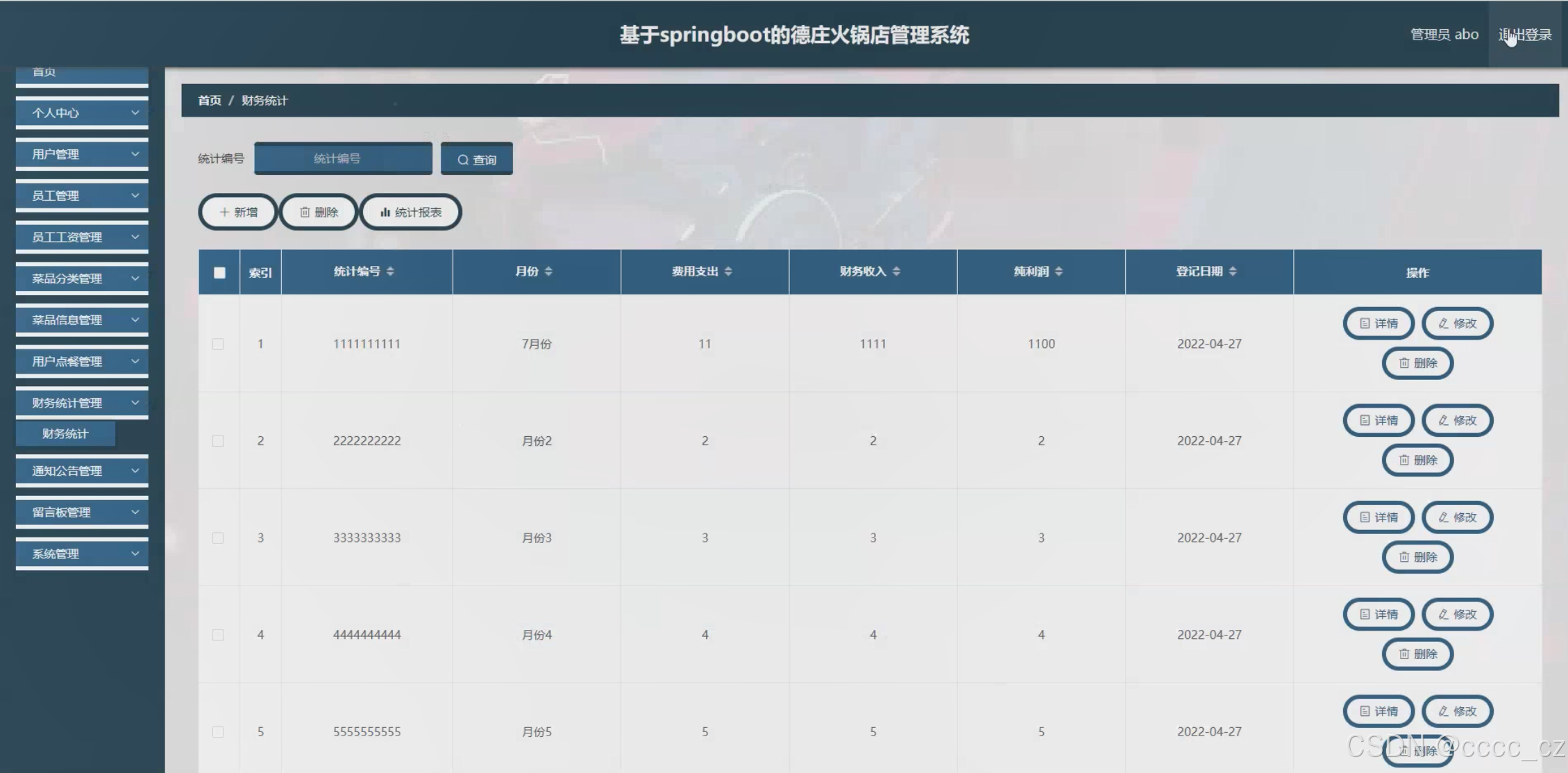Check the checkbox for row 4

click(218, 635)
